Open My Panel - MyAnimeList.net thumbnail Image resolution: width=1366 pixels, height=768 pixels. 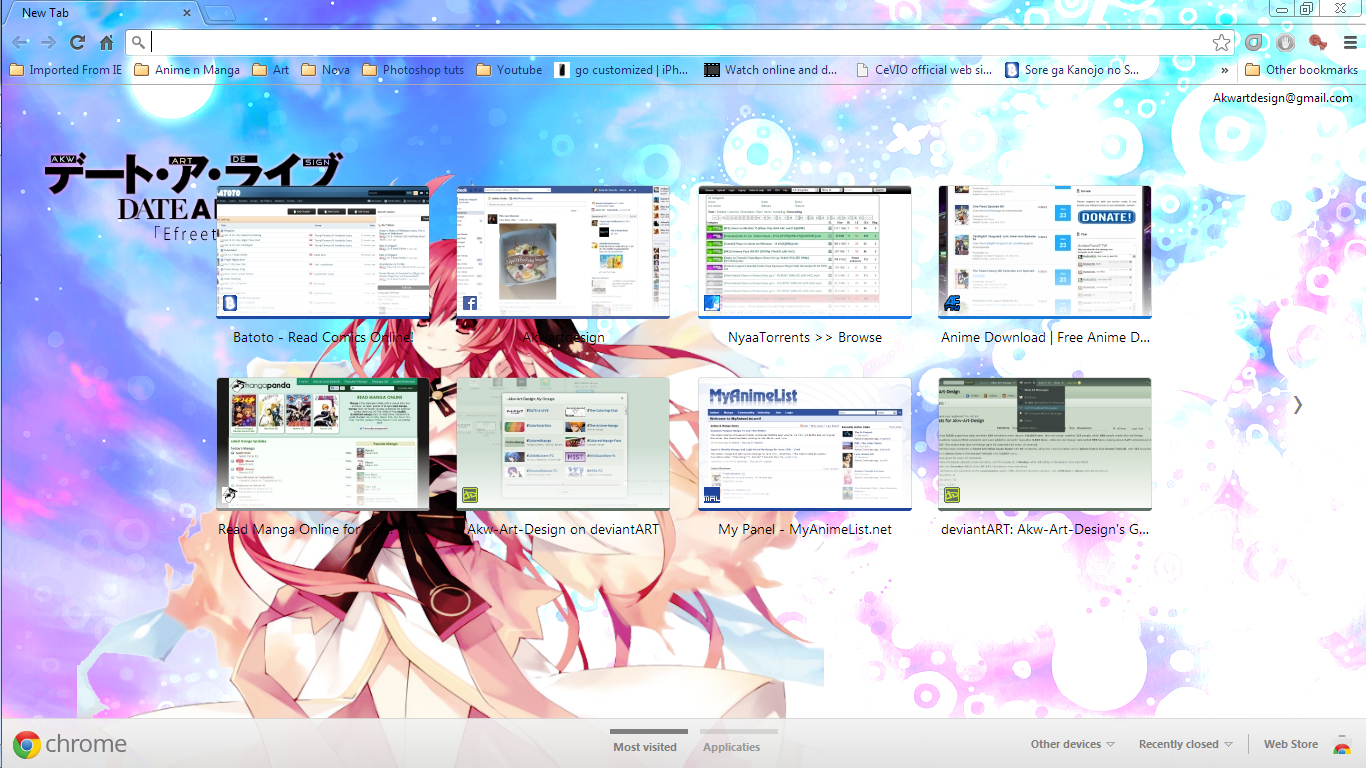point(805,444)
